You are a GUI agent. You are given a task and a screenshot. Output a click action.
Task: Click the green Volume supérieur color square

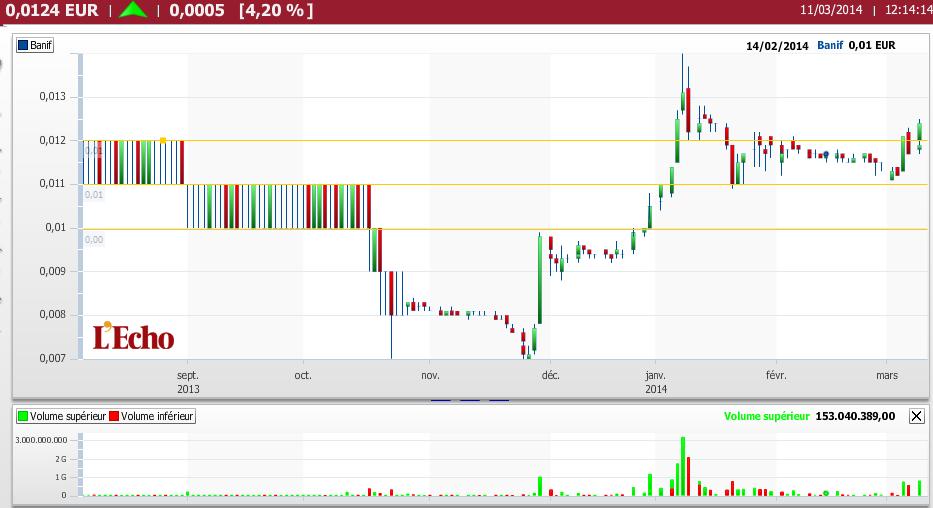pos(23,416)
